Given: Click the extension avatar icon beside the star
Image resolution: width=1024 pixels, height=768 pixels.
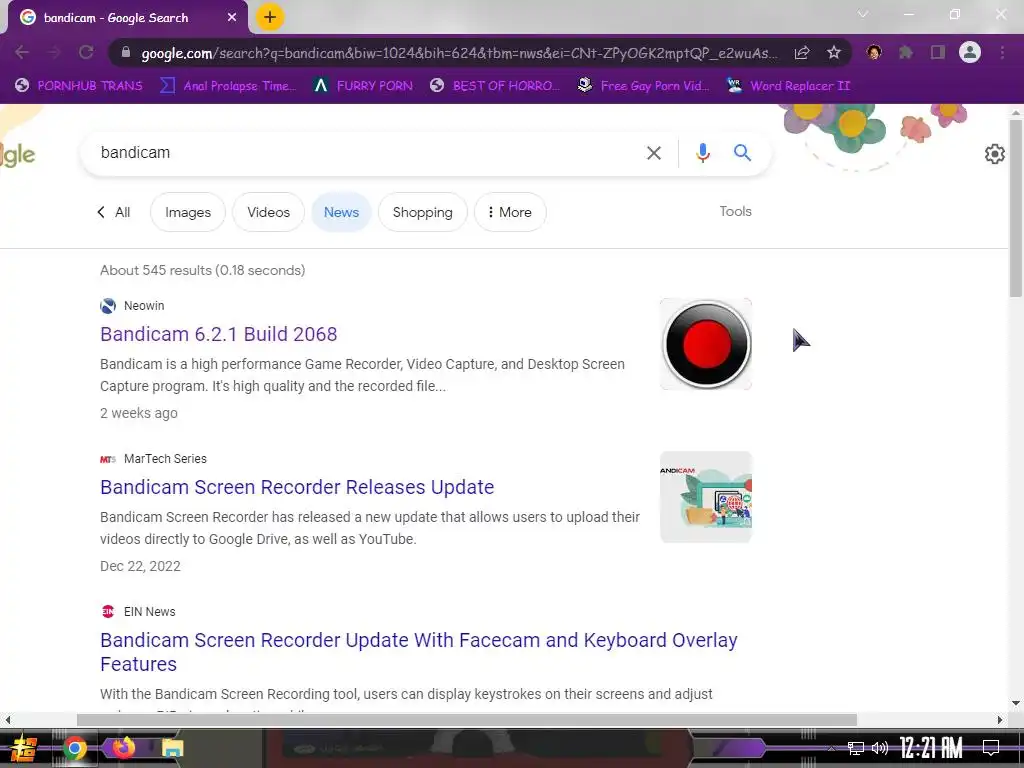Looking at the screenshot, I should [874, 52].
